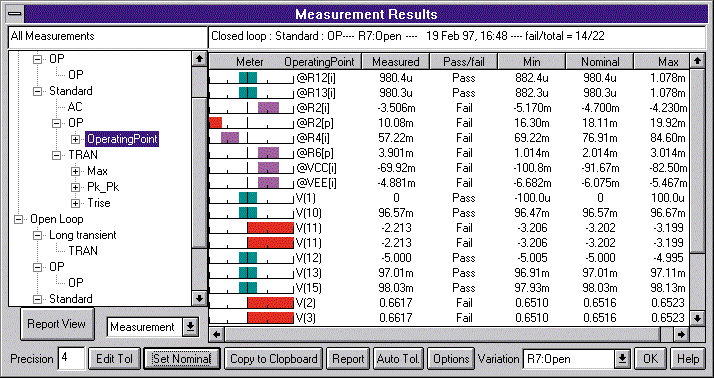714x378 pixels.
Task: Click nominal value 18.11m
Action: point(600,123)
